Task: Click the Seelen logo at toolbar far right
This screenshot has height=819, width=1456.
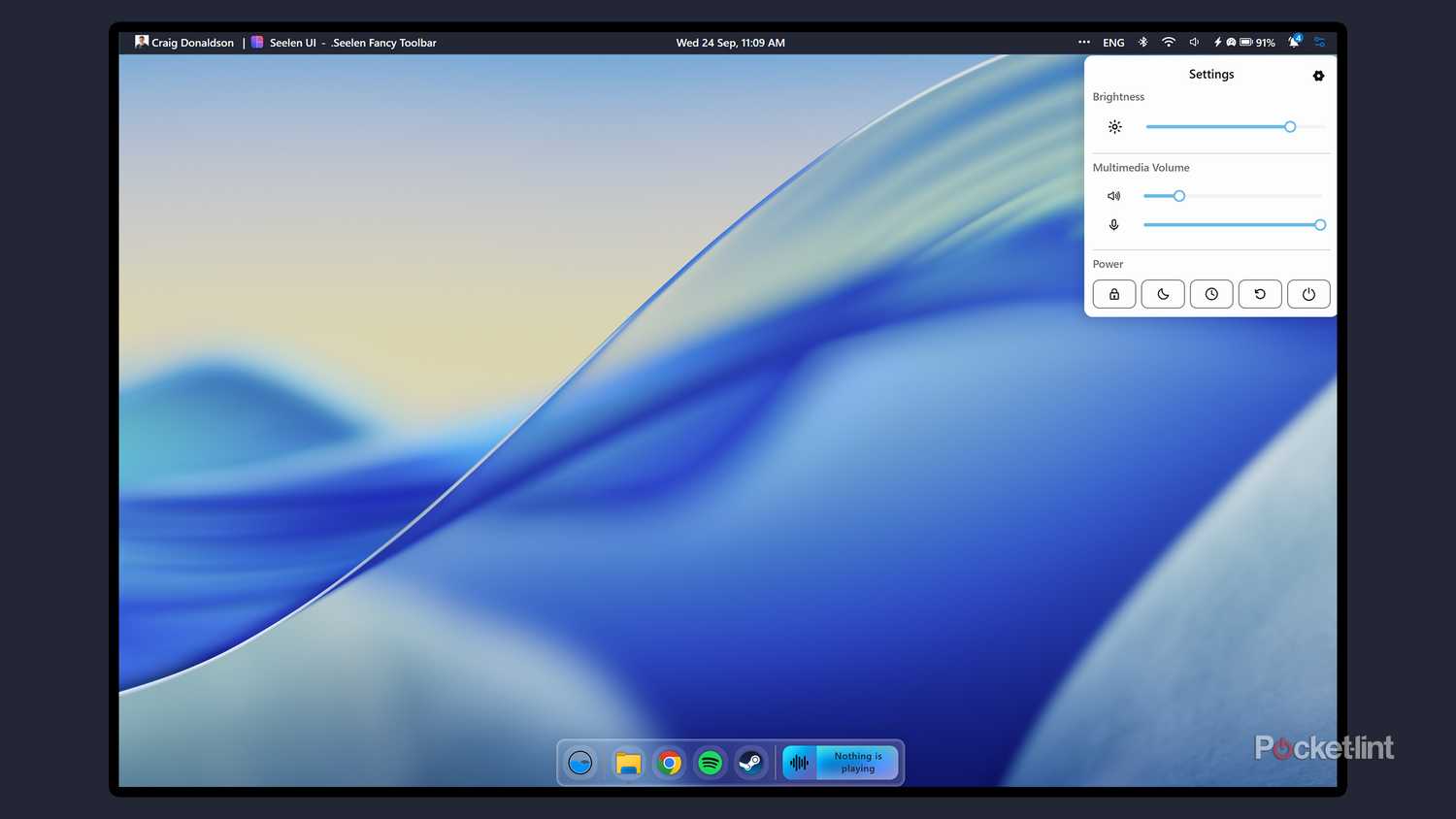Action: click(1320, 42)
